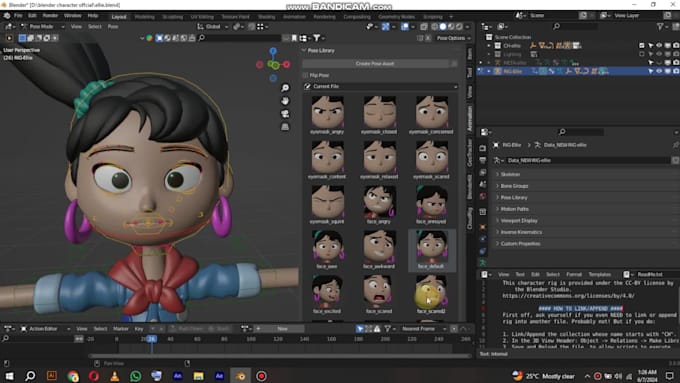Toggle render camera icon for Ch-ellie collection
This screenshot has width=680, height=383.
[x=676, y=46]
